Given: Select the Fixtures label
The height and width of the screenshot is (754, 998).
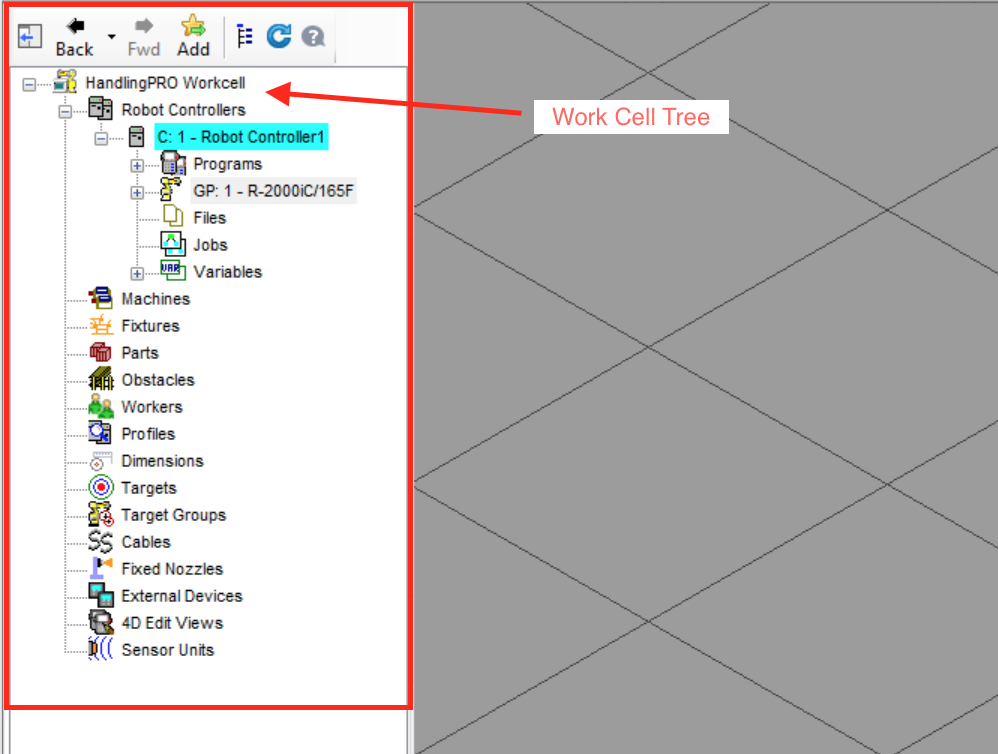Looking at the screenshot, I should point(151,326).
